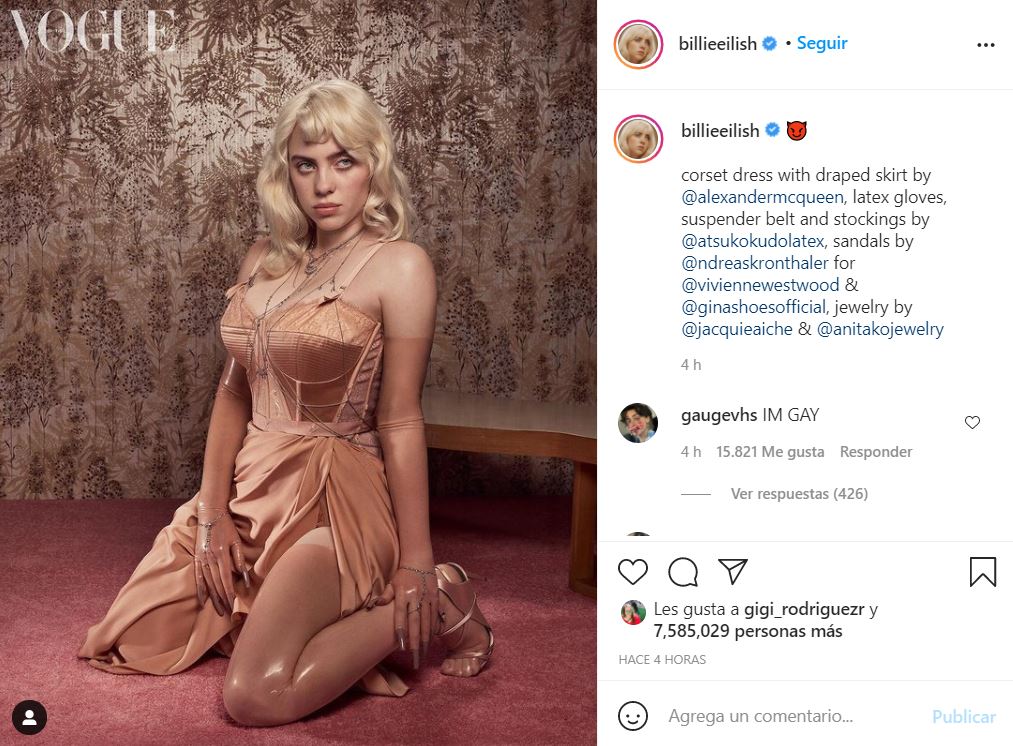Open @alexandermcqueen profile link
This screenshot has height=746, width=1013.
click(762, 197)
